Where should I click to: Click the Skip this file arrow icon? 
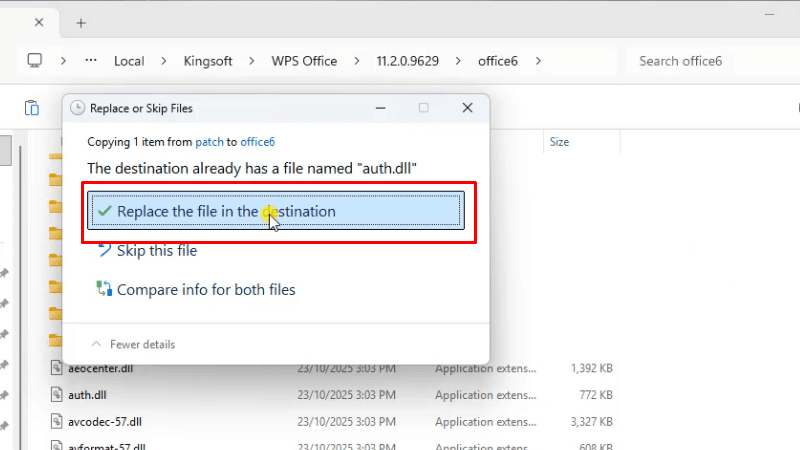click(104, 250)
